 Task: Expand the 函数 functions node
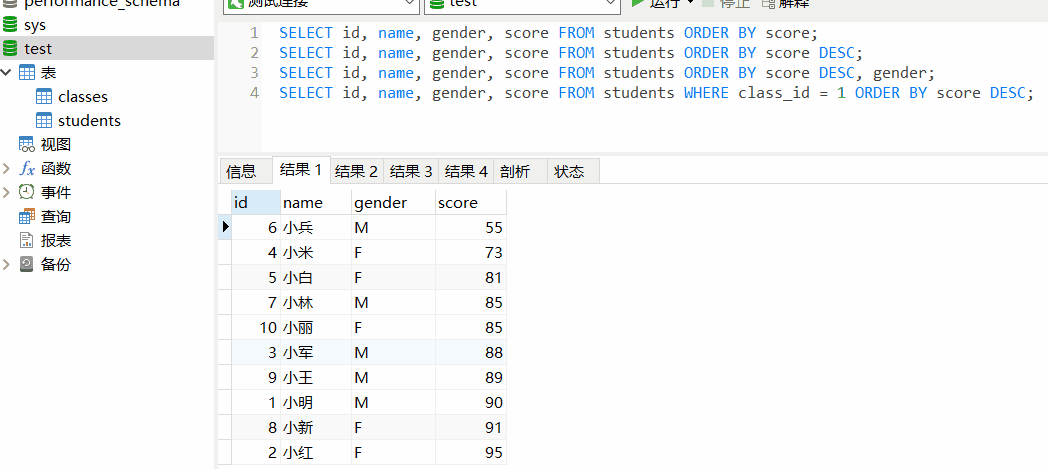pos(7,168)
